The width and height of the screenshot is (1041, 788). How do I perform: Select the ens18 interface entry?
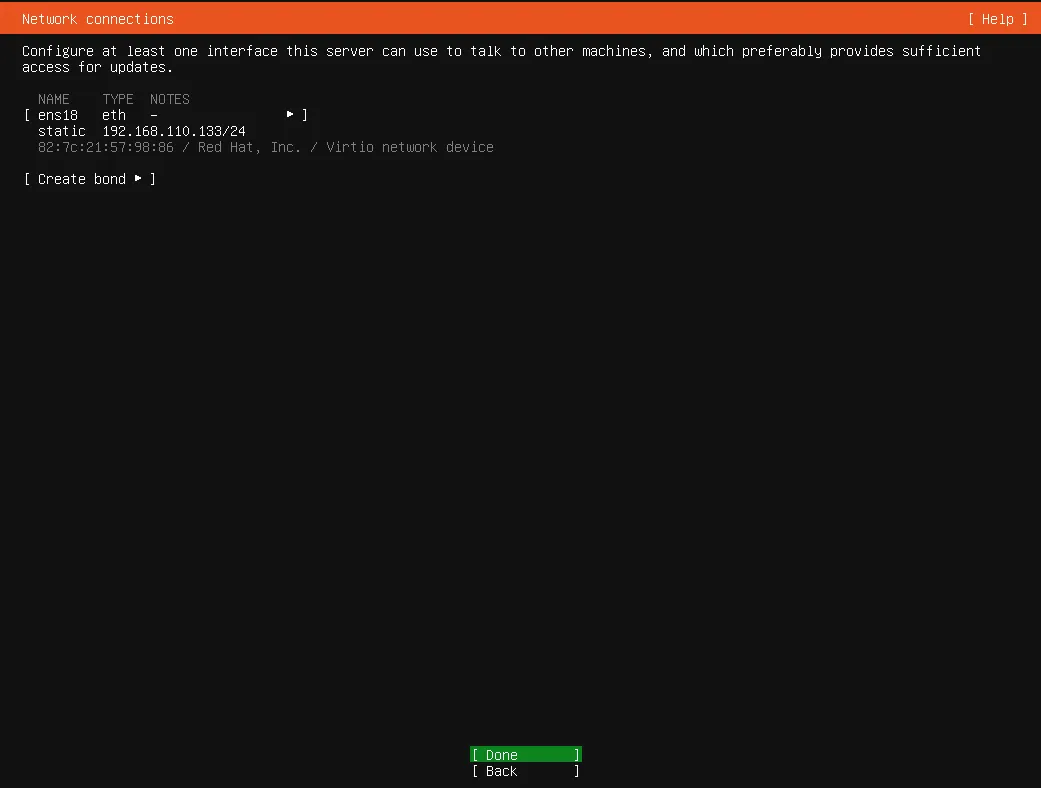pyautogui.click(x=57, y=114)
